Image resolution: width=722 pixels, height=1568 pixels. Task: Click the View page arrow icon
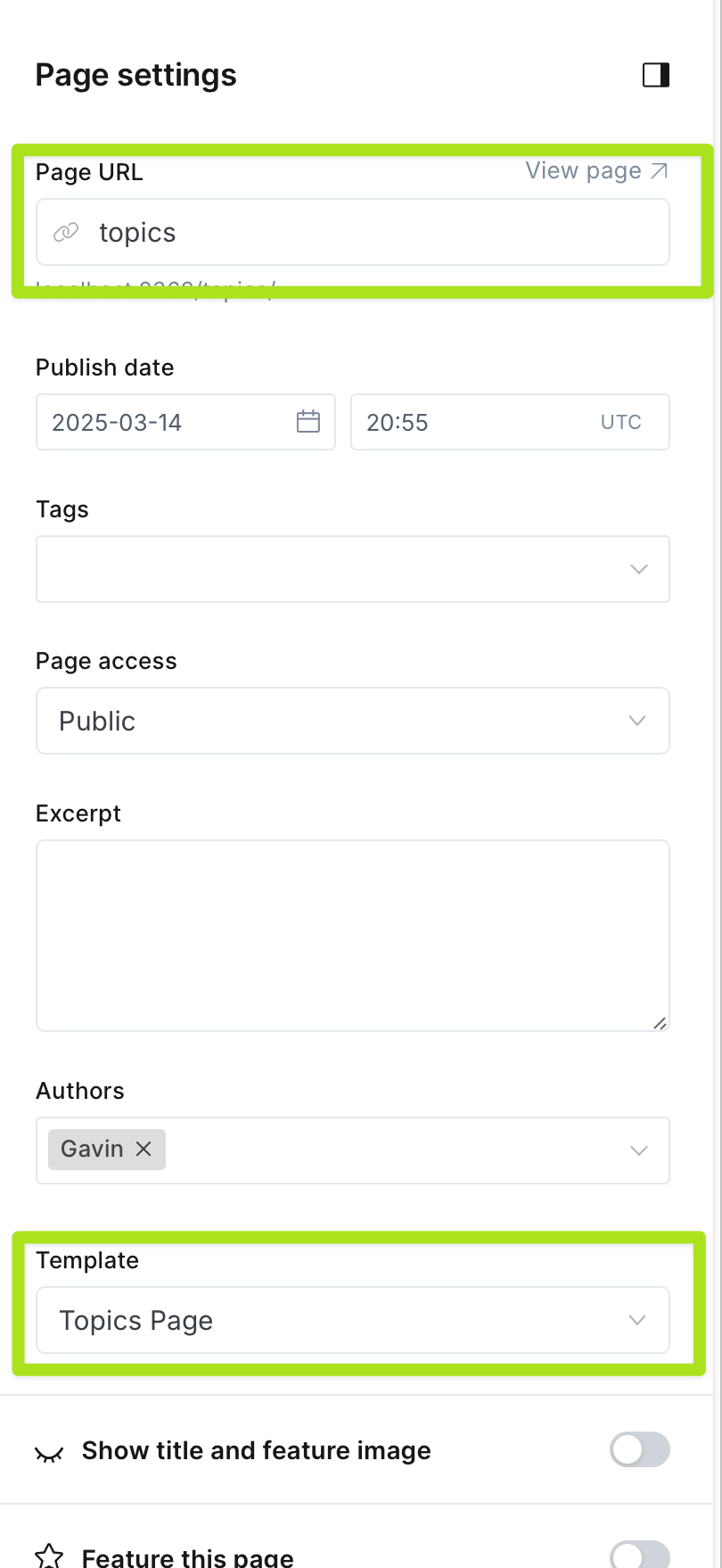[660, 170]
